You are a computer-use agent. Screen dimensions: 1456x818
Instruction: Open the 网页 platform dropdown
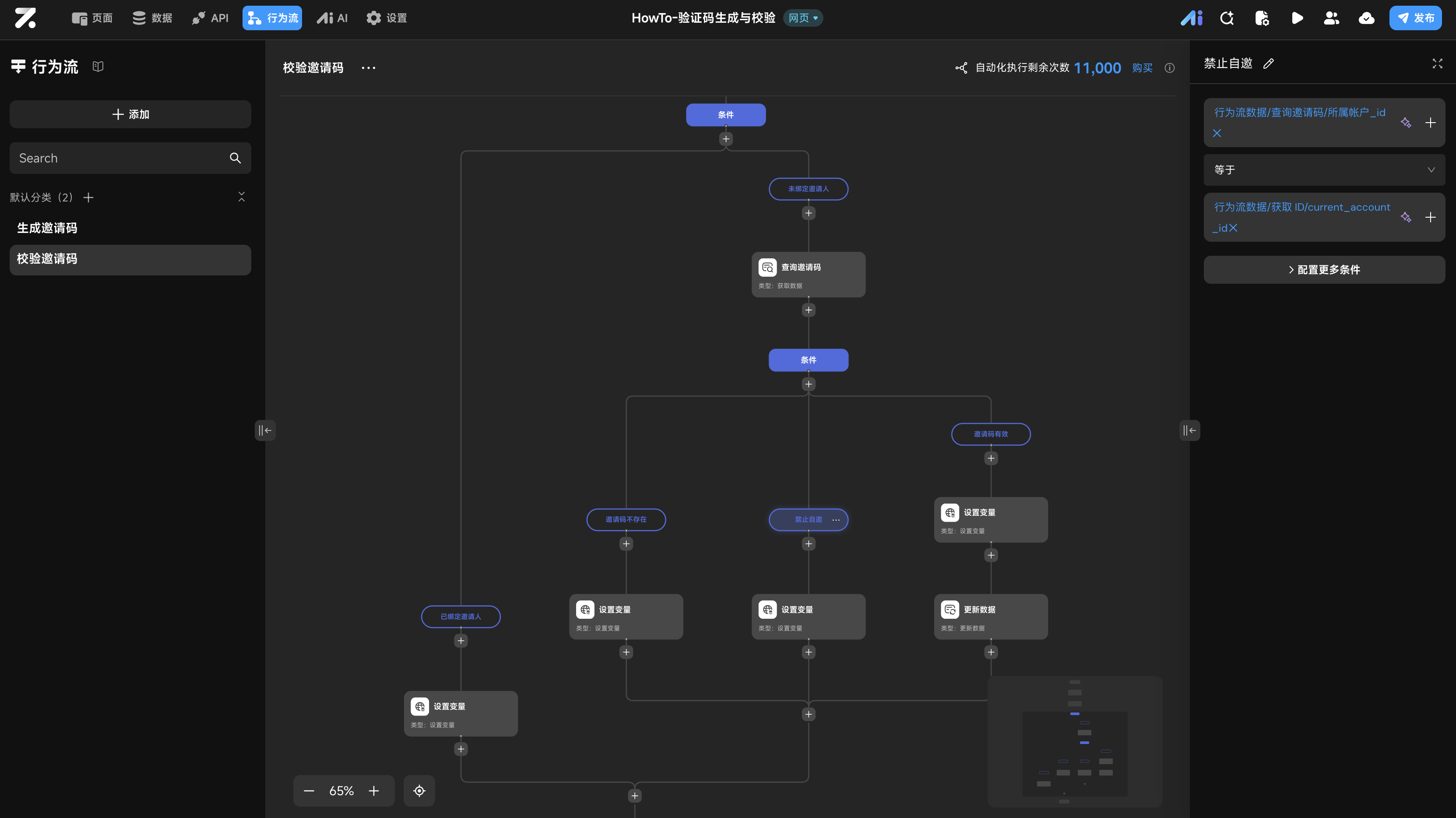coord(802,18)
